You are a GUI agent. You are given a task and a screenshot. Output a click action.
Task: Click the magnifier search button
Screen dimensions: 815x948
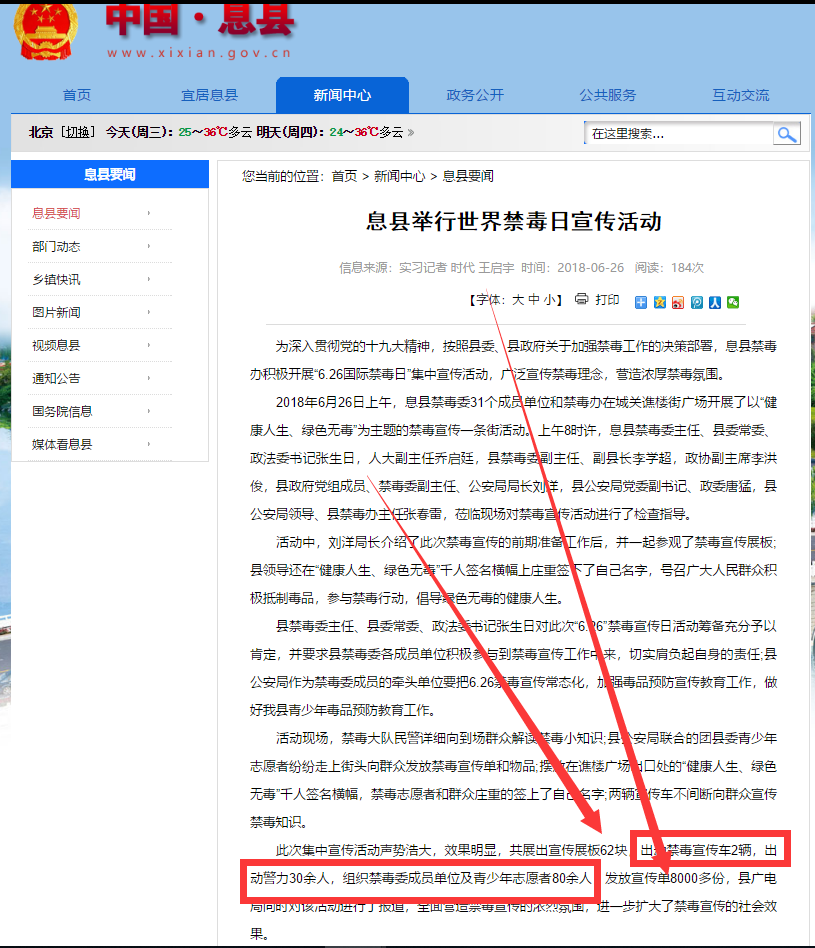click(787, 134)
